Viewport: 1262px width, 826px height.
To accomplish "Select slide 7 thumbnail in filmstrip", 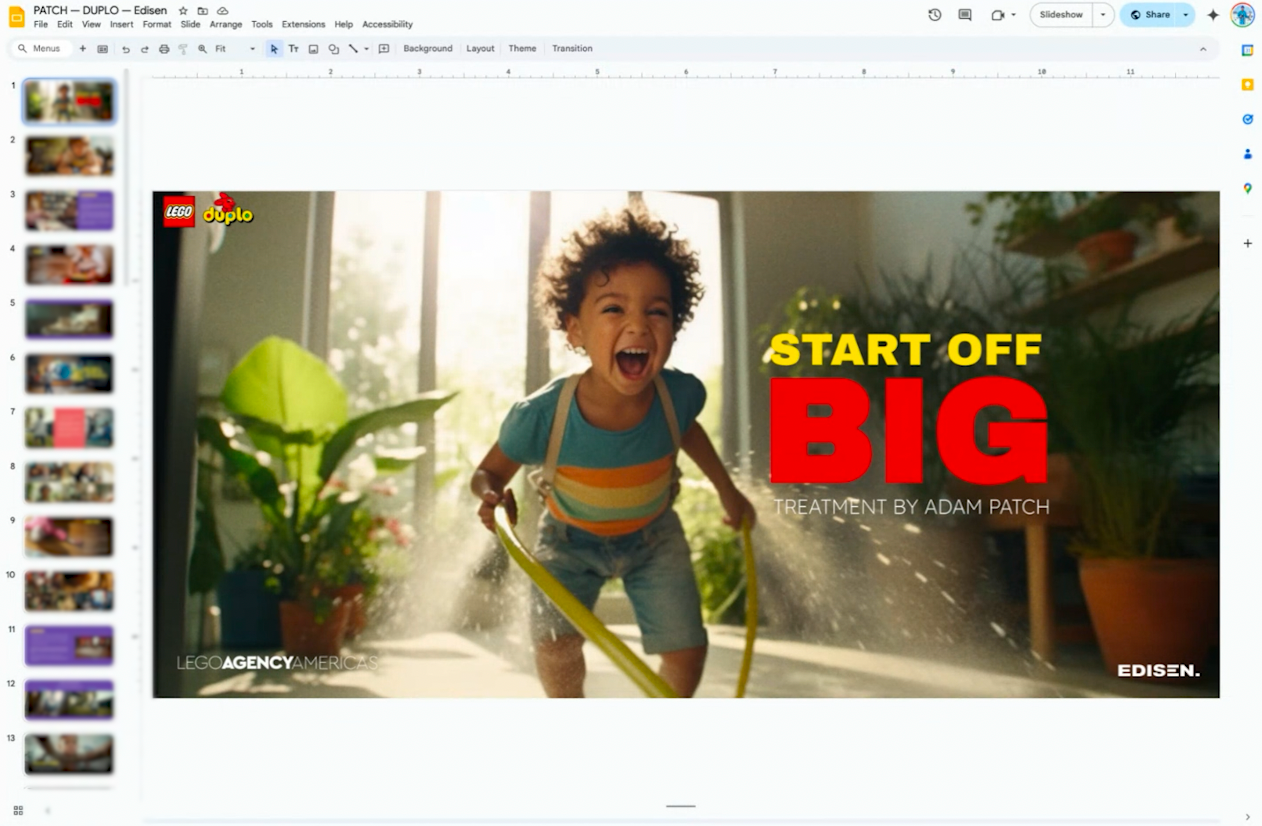I will (x=69, y=427).
